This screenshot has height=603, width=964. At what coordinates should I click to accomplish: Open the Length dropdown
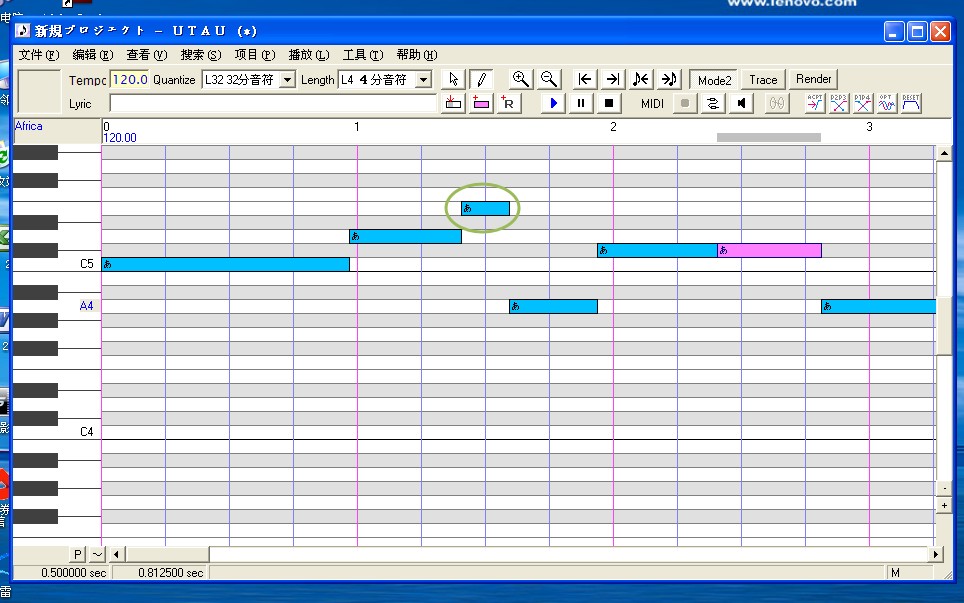(x=424, y=80)
